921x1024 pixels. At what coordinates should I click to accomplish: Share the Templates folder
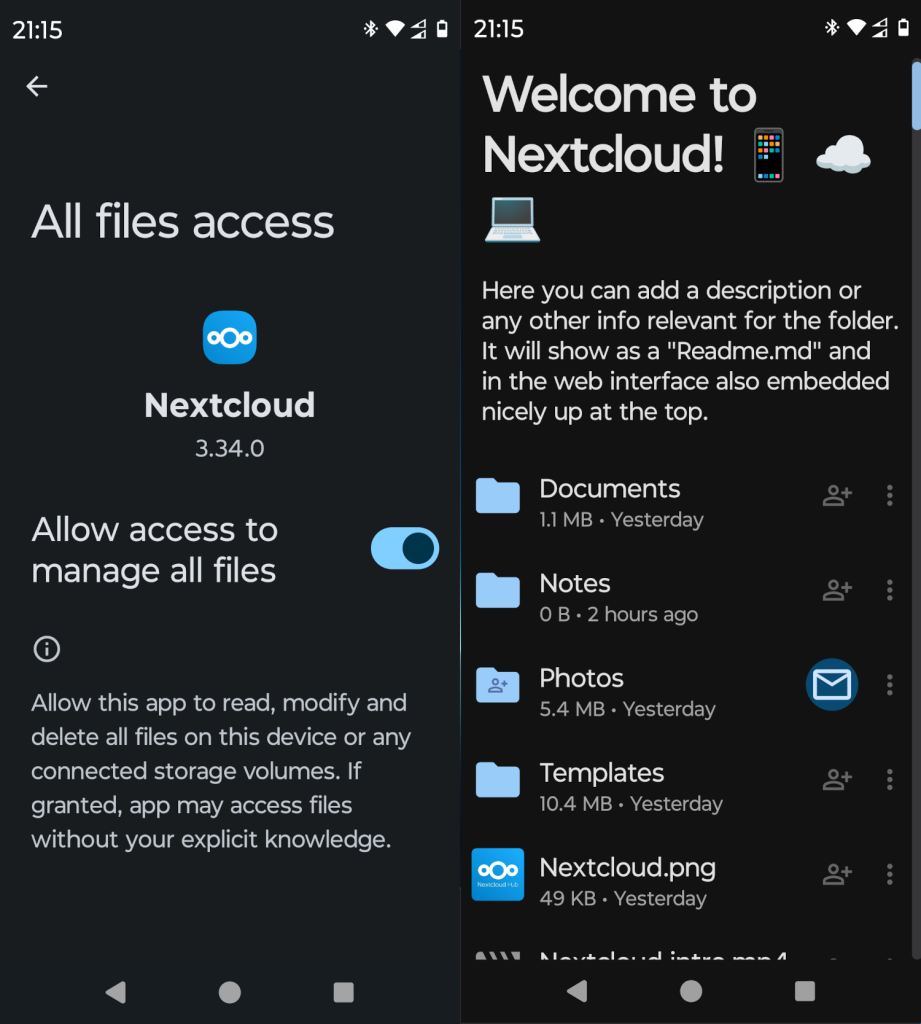tap(836, 779)
